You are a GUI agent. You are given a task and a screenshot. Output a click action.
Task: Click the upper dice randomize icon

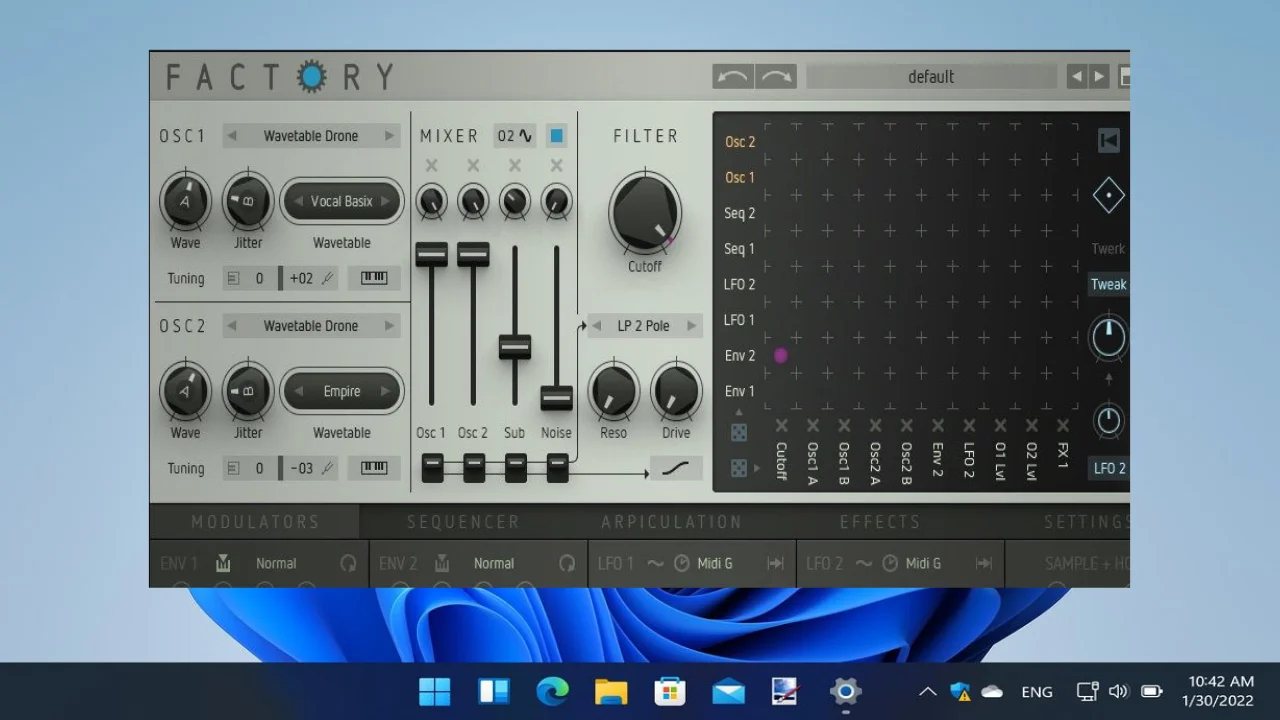(739, 433)
